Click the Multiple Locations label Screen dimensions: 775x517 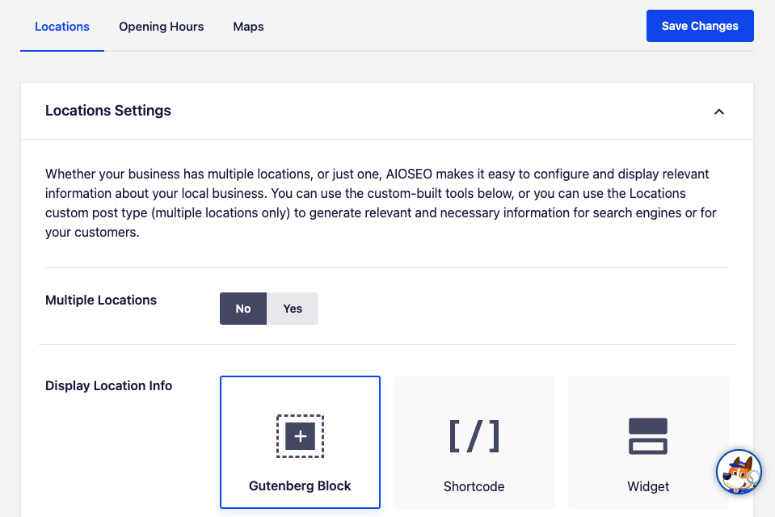click(x=101, y=300)
